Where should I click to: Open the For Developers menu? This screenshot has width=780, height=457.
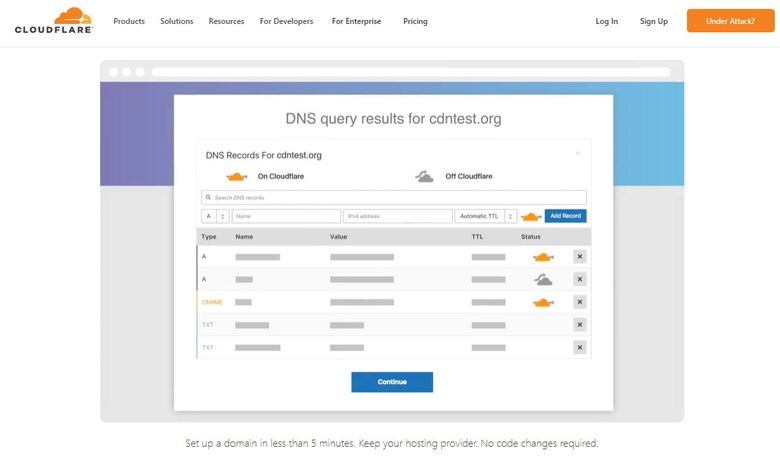click(x=287, y=21)
